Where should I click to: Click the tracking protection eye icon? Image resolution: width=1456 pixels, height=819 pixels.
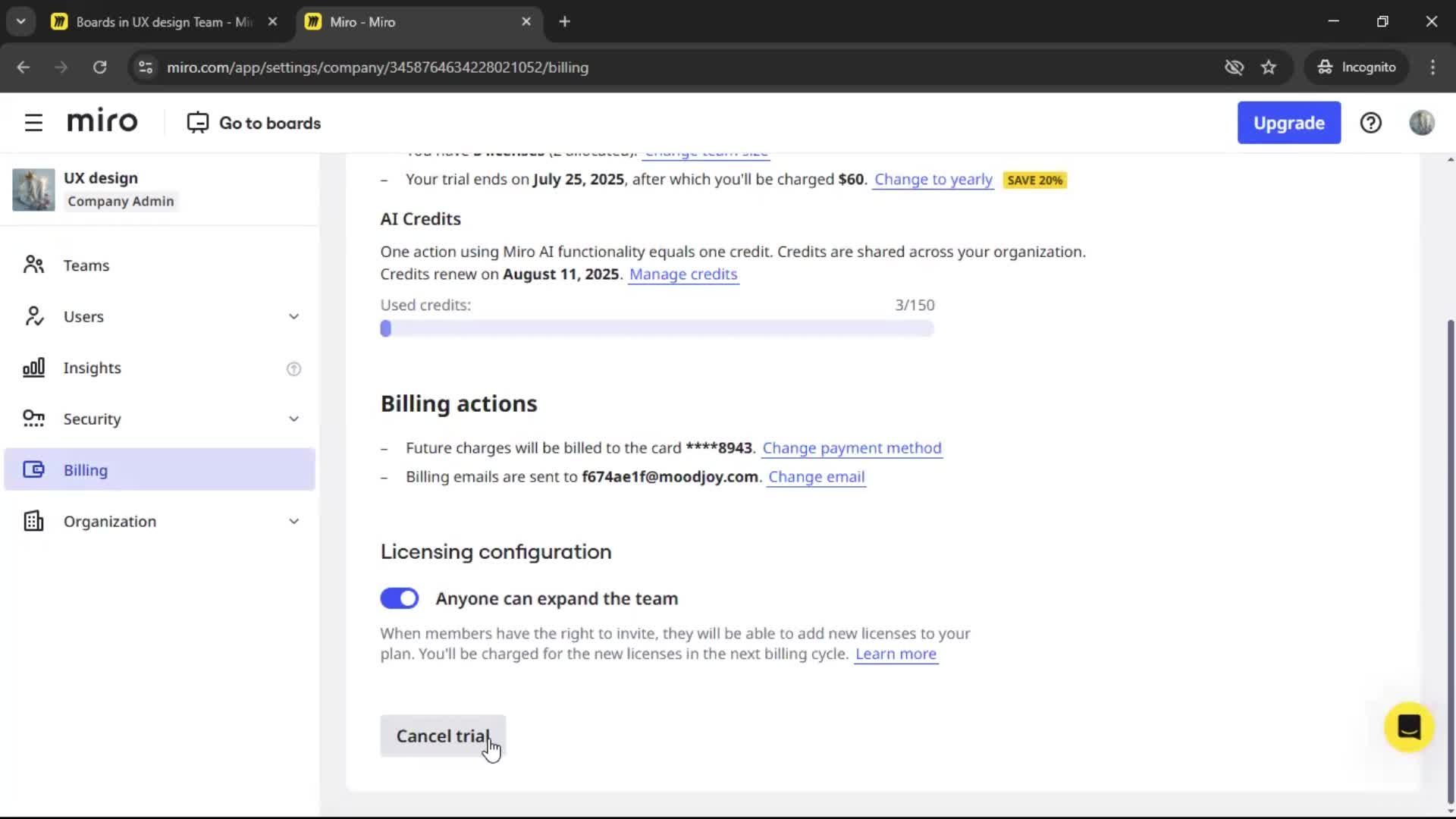pyautogui.click(x=1234, y=67)
